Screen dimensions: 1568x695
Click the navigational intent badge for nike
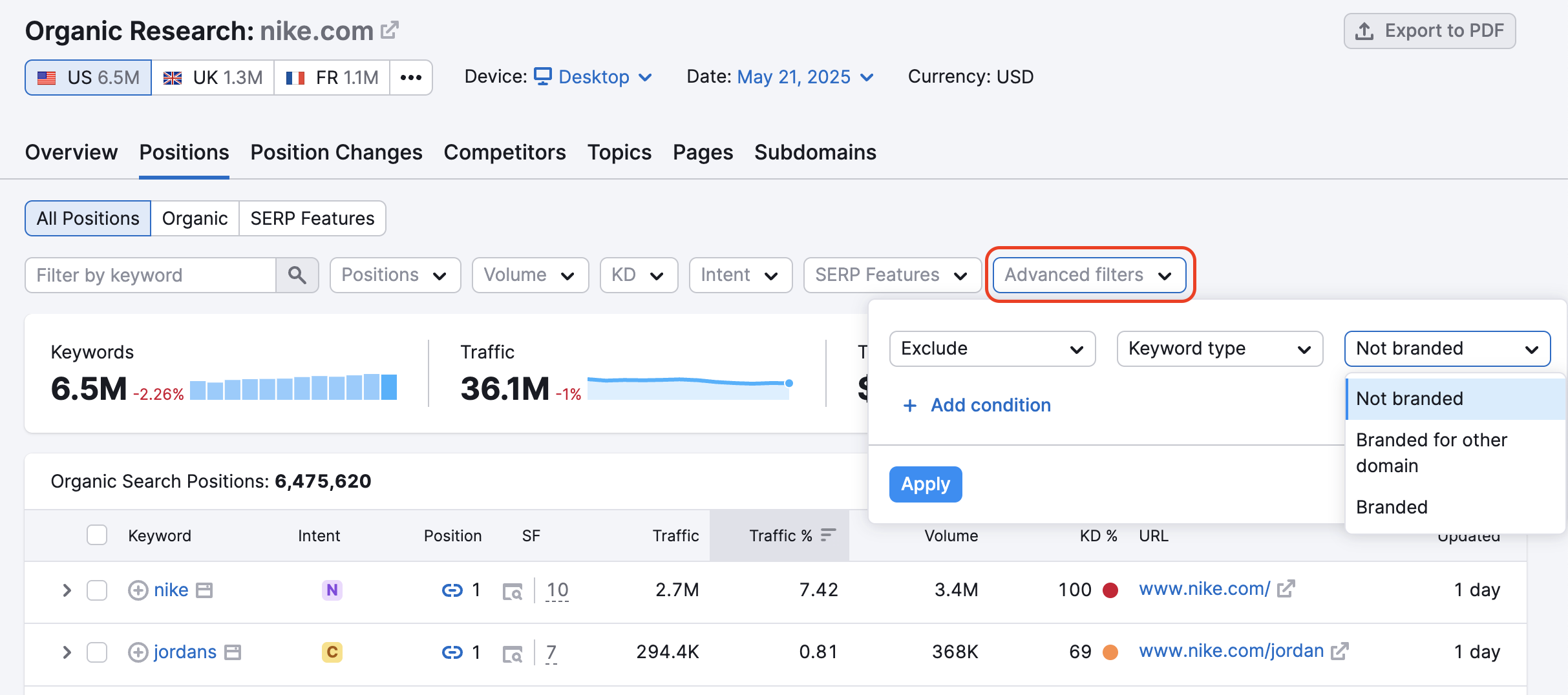(332, 590)
